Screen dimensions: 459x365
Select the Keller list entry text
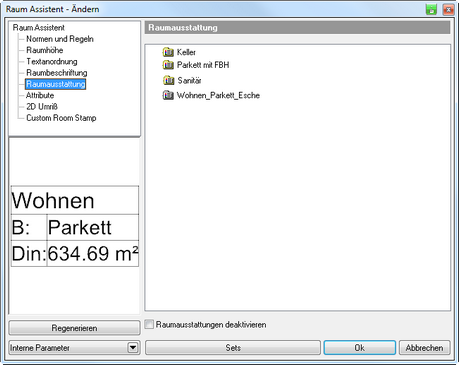pos(186,52)
